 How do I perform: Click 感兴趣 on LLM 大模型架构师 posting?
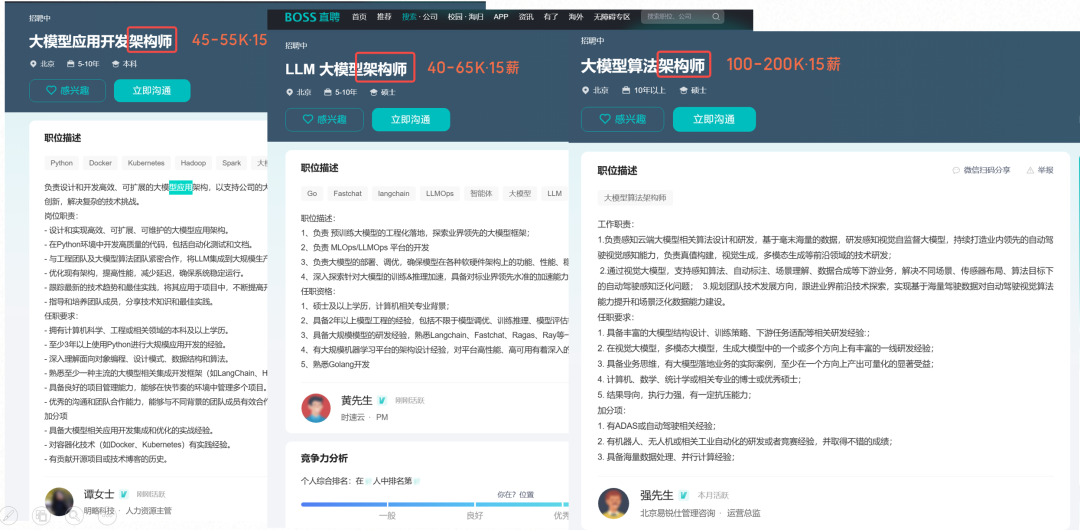coord(324,119)
